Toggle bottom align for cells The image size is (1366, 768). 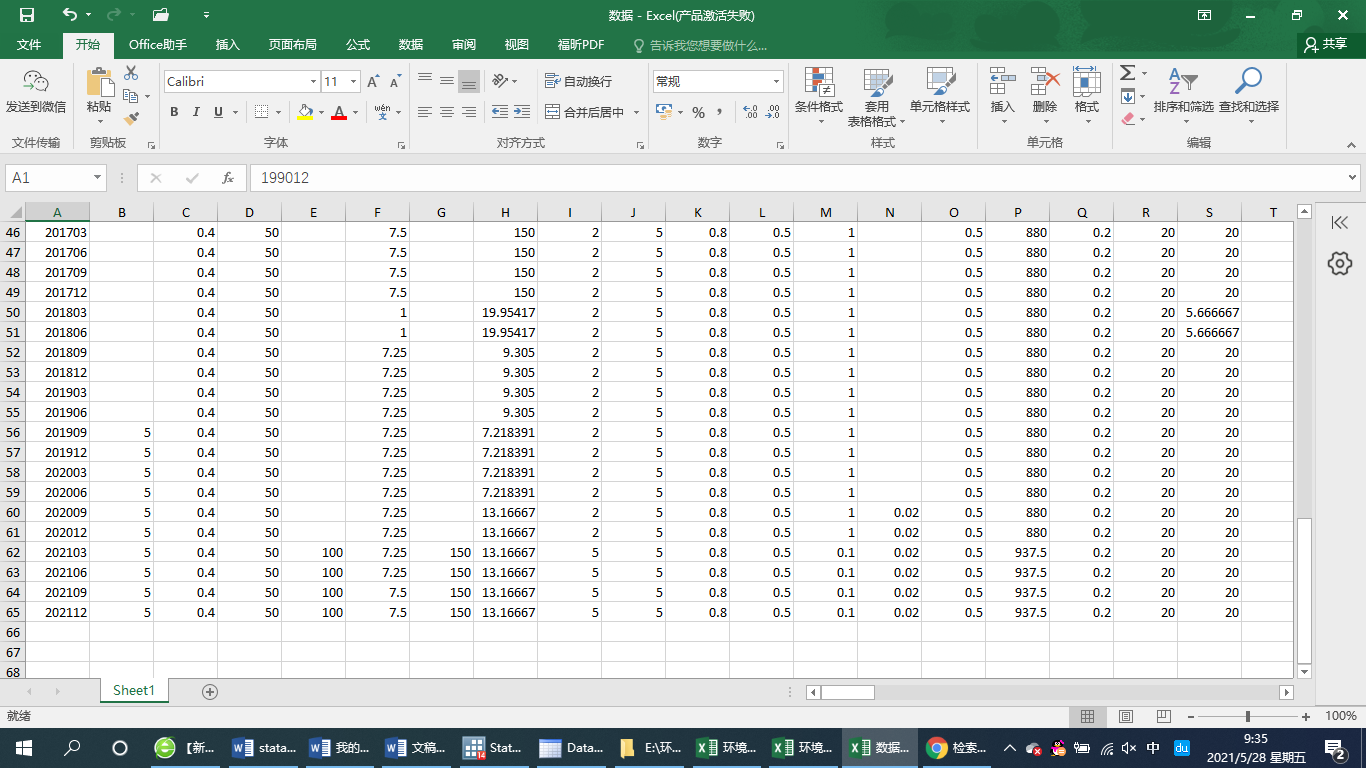[x=469, y=81]
